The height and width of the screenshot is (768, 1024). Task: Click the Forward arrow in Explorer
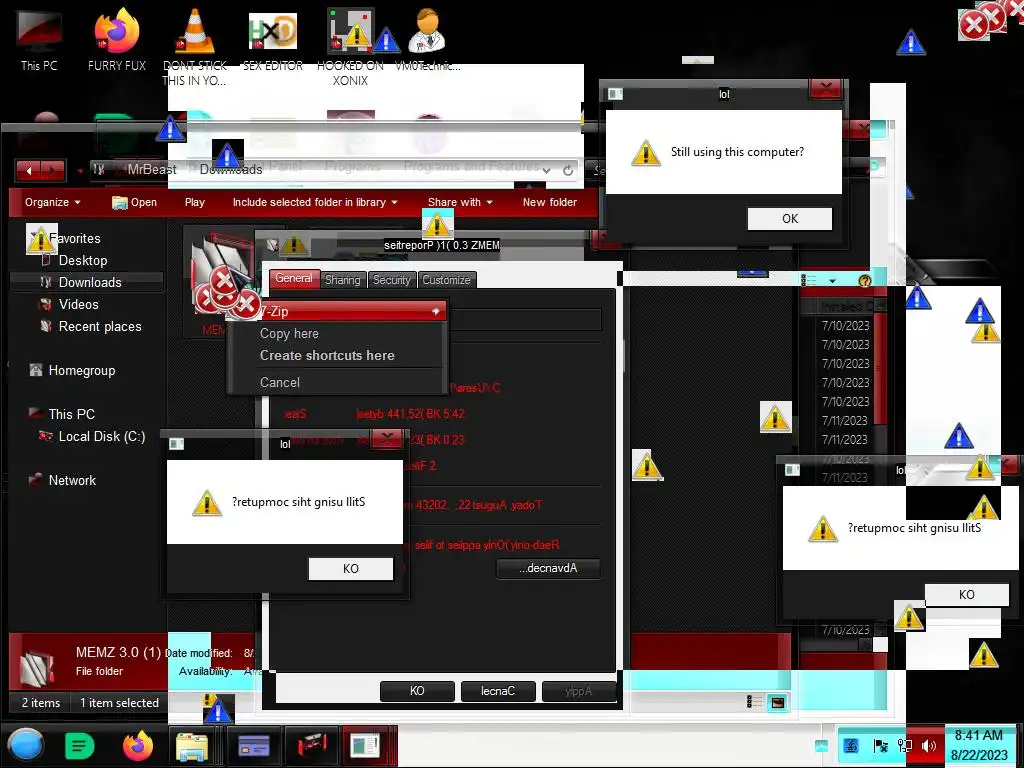coord(54,170)
